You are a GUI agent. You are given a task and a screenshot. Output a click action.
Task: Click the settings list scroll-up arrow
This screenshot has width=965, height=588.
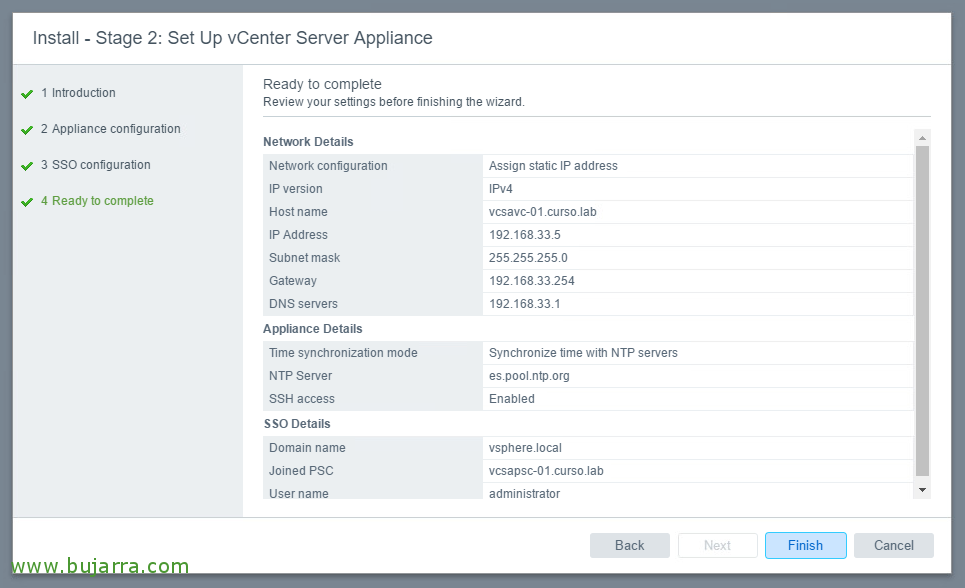click(x=922, y=137)
